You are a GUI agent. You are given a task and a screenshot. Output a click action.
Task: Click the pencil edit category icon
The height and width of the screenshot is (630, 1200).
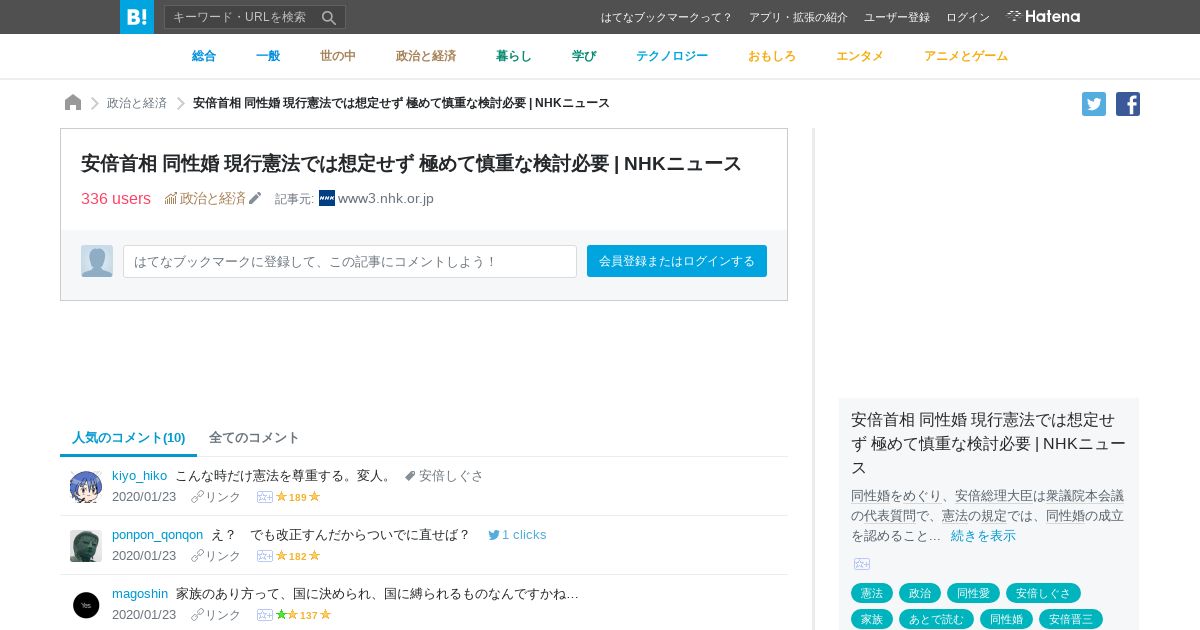tap(255, 198)
